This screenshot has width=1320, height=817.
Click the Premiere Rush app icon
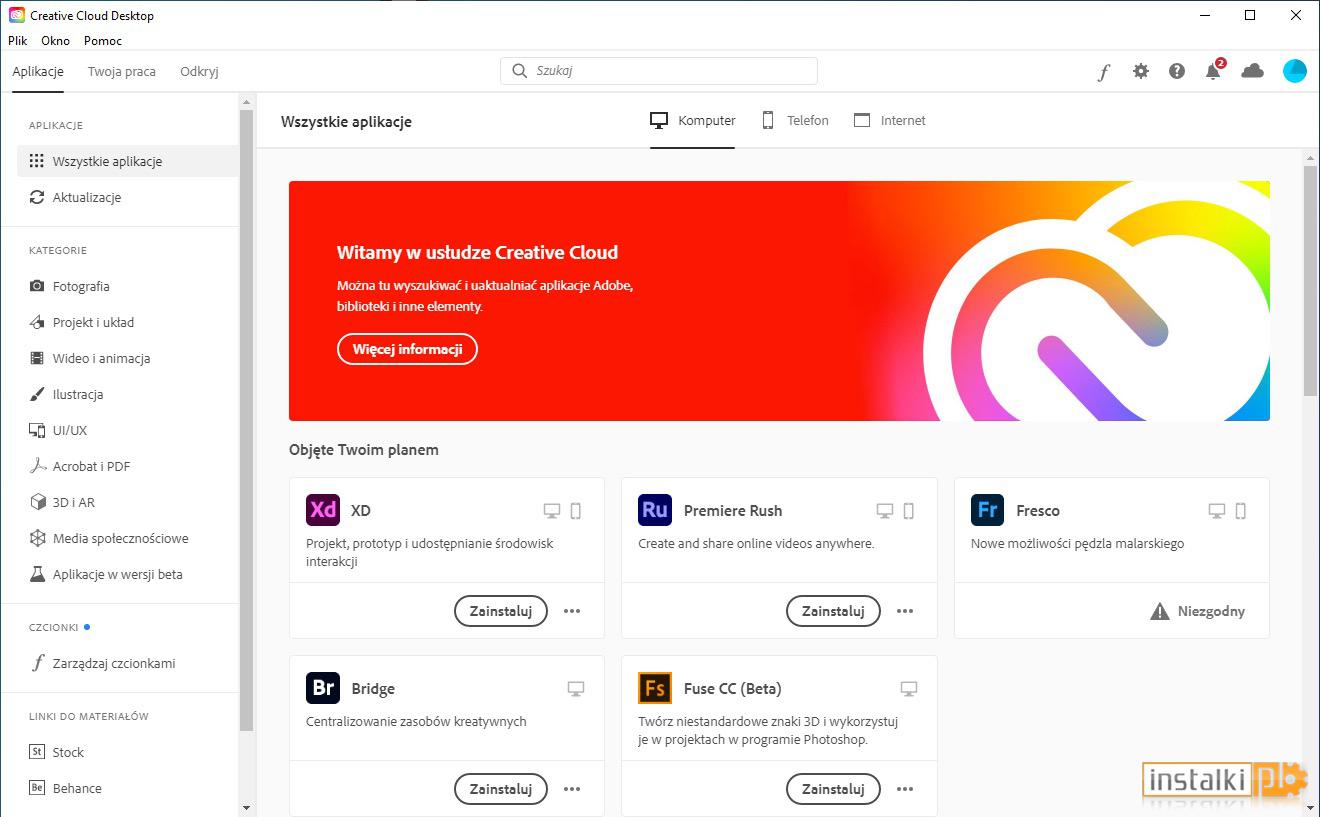point(655,510)
